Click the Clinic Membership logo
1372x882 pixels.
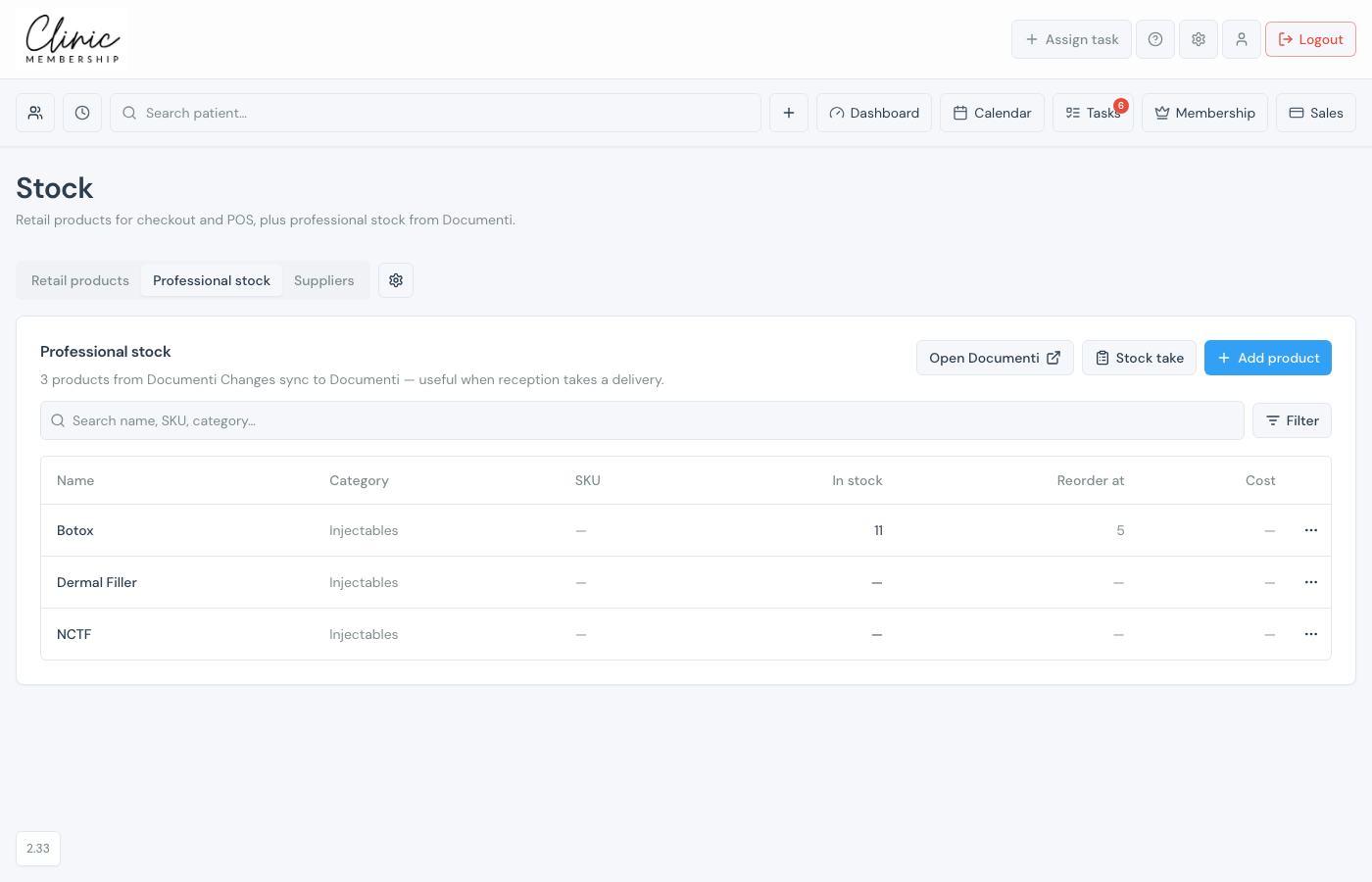(x=73, y=39)
